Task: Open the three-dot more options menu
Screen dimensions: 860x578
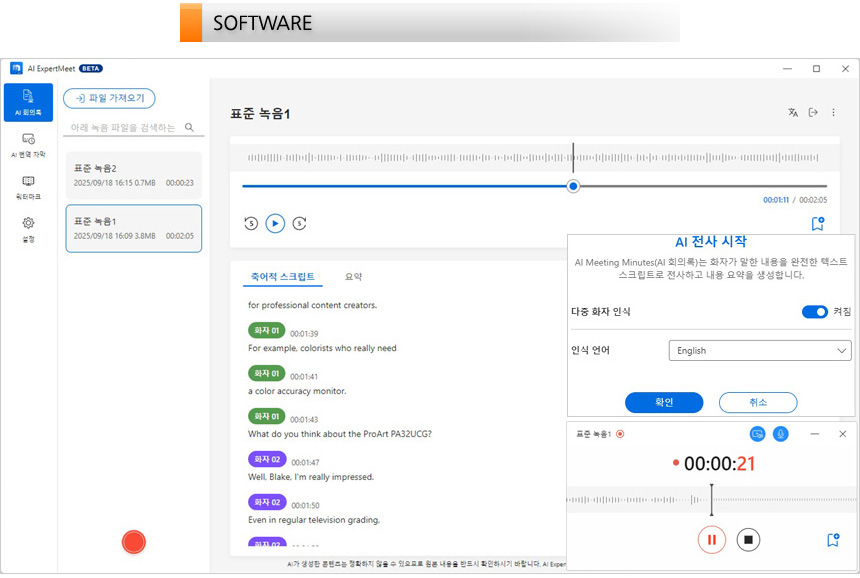Action: pos(834,113)
